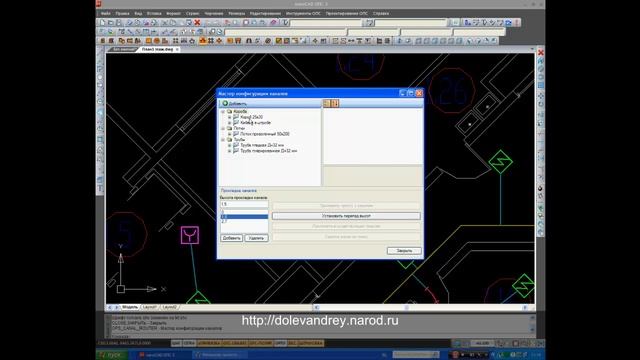Toggle СЕТКА grid mode in status bar
The height and width of the screenshot is (360, 640).
(x=189, y=343)
